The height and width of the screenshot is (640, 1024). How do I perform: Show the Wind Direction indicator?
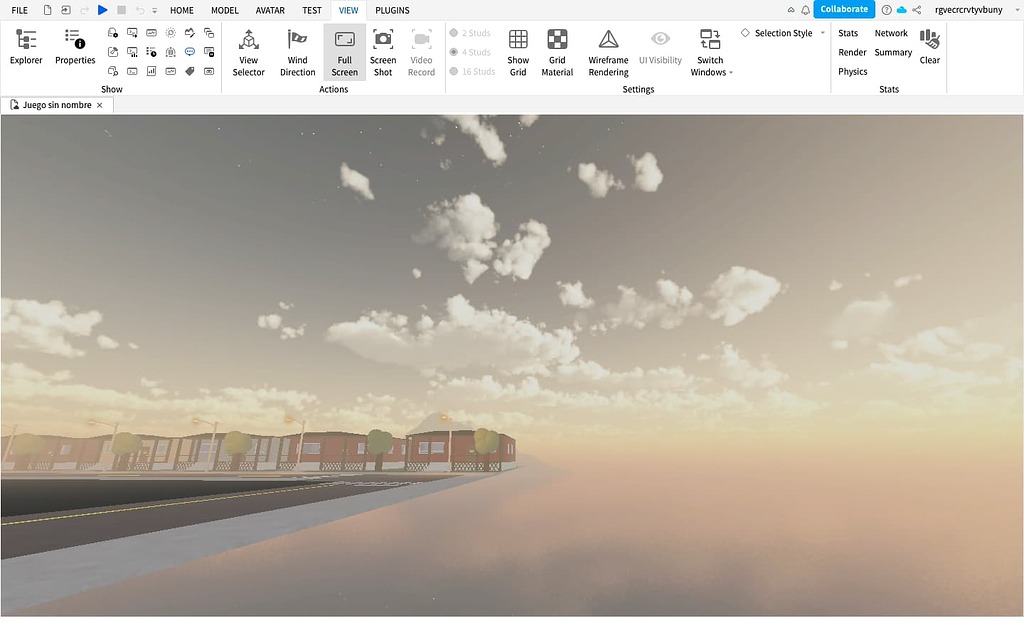[297, 52]
